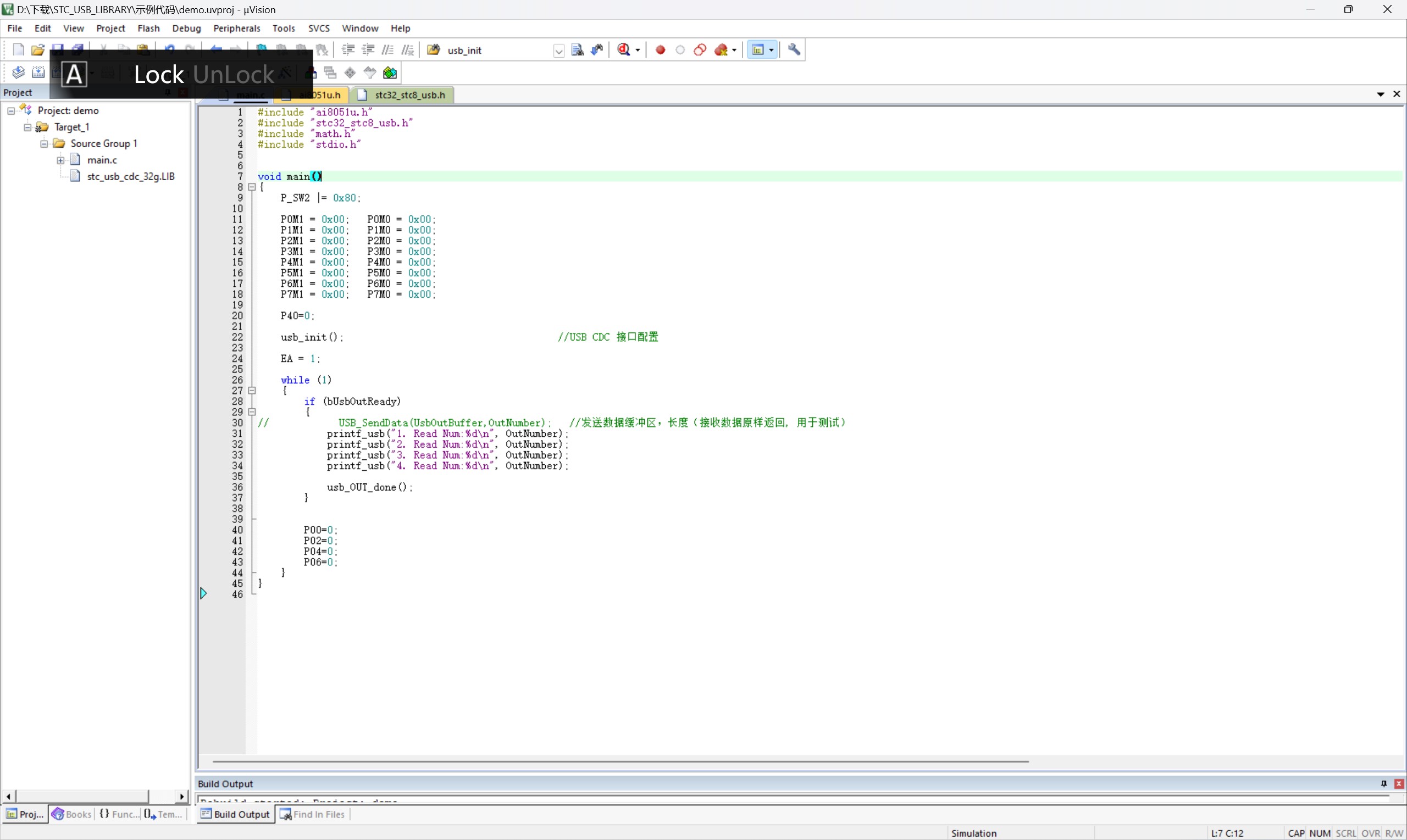1407x840 pixels.
Task: Select main.c in the project tree
Action: click(x=102, y=160)
